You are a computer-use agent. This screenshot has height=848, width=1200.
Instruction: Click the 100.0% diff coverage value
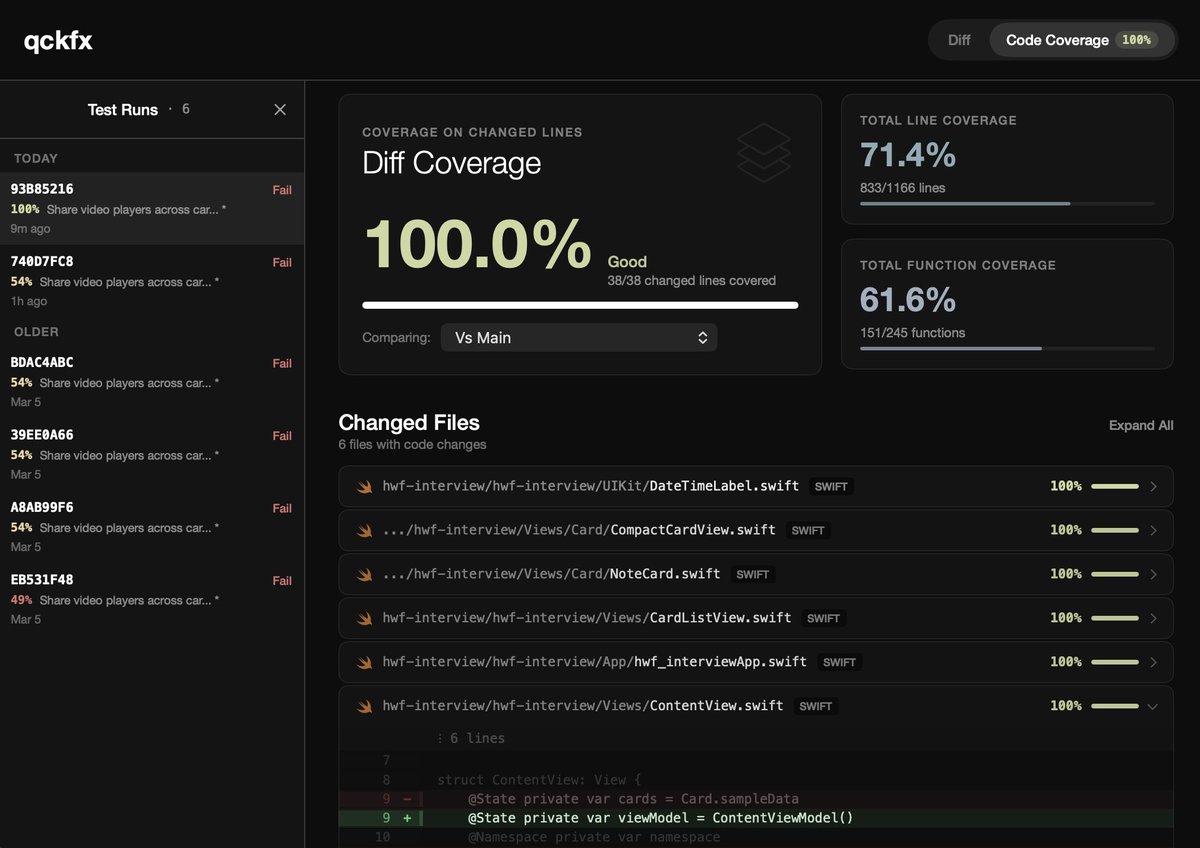coord(478,245)
